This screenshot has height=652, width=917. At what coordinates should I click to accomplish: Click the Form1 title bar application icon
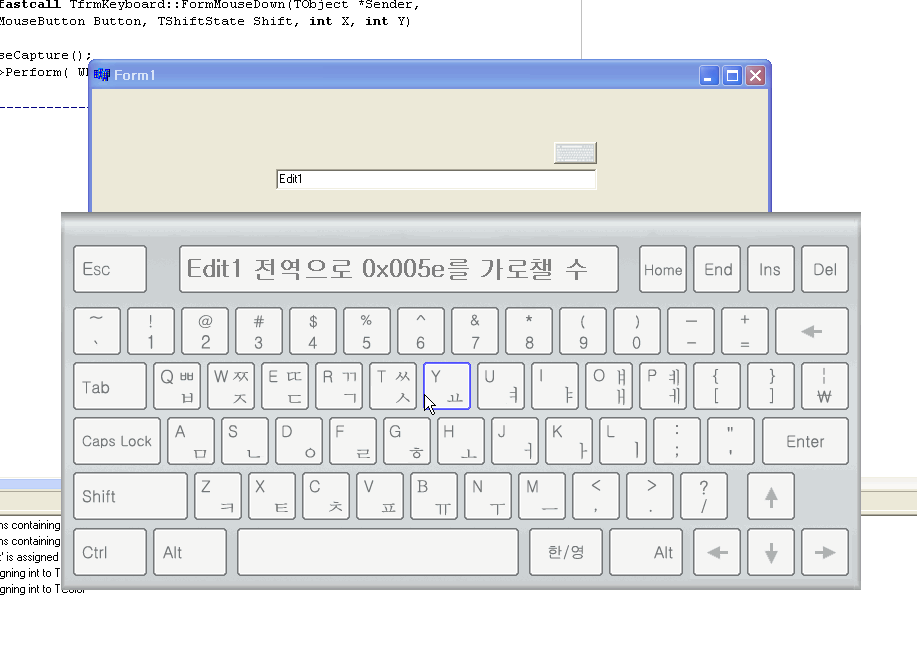coord(102,76)
